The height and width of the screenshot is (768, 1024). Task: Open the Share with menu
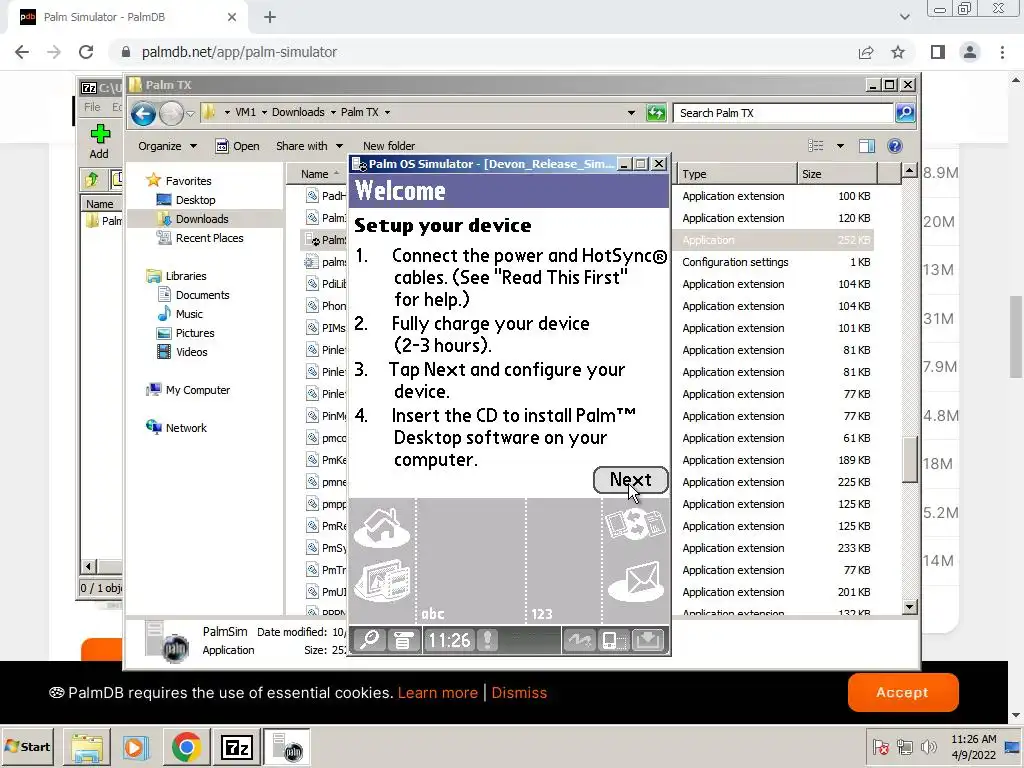pyautogui.click(x=309, y=146)
